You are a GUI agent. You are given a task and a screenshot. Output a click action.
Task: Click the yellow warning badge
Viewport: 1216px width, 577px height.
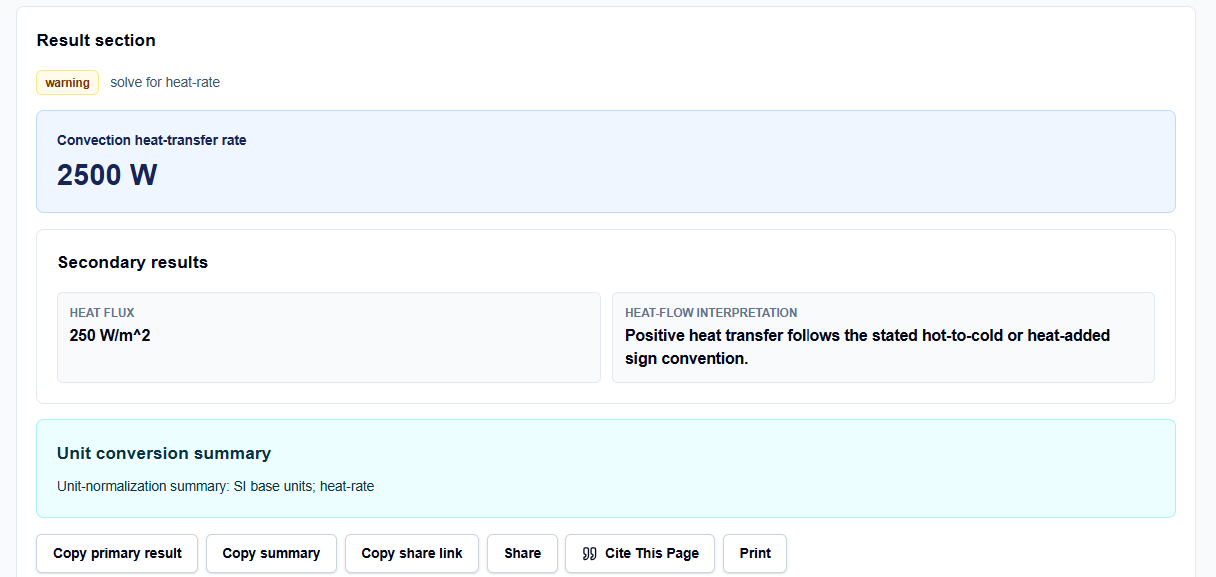point(67,82)
